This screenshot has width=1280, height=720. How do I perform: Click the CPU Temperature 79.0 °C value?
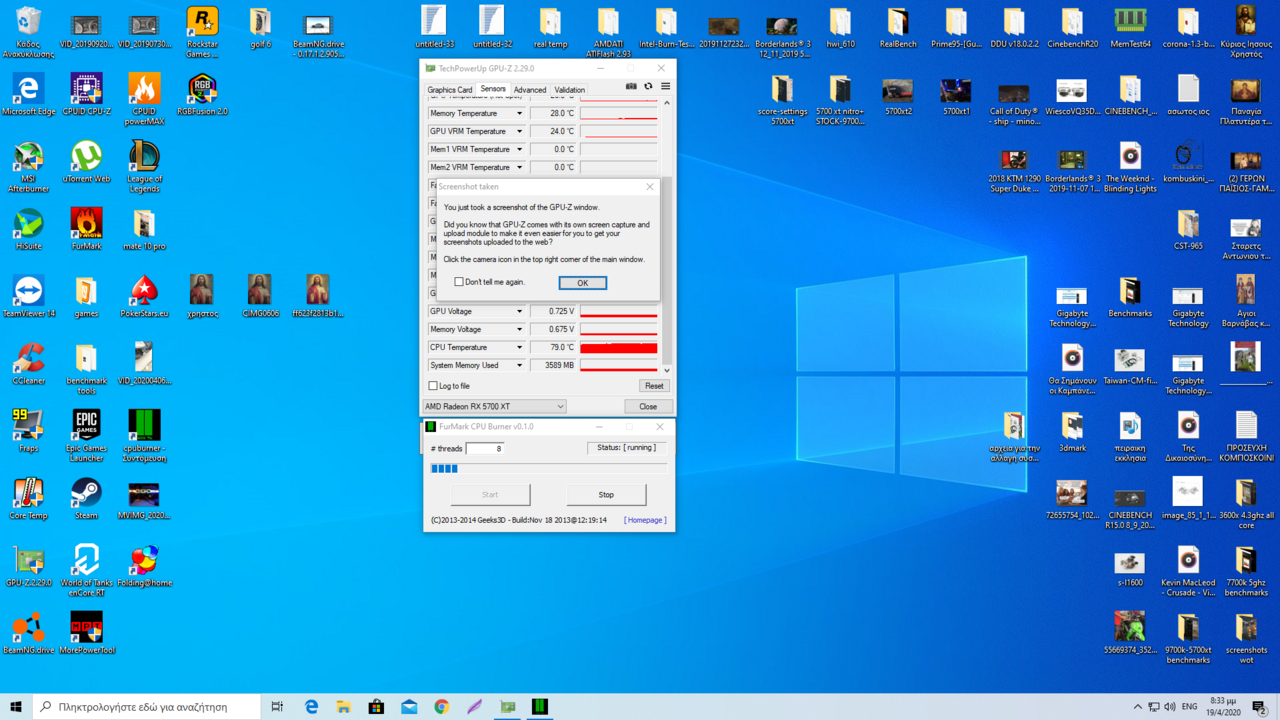[553, 348]
